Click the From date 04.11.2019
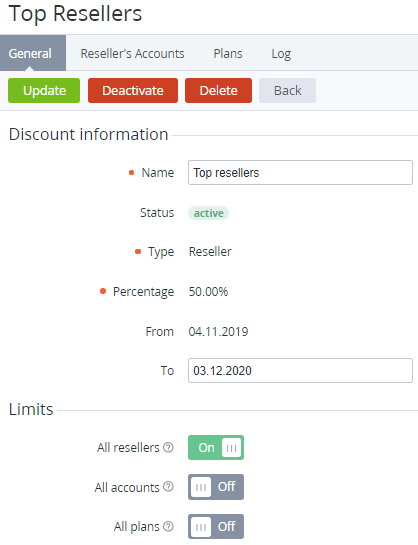This screenshot has width=418, height=545. tap(218, 332)
